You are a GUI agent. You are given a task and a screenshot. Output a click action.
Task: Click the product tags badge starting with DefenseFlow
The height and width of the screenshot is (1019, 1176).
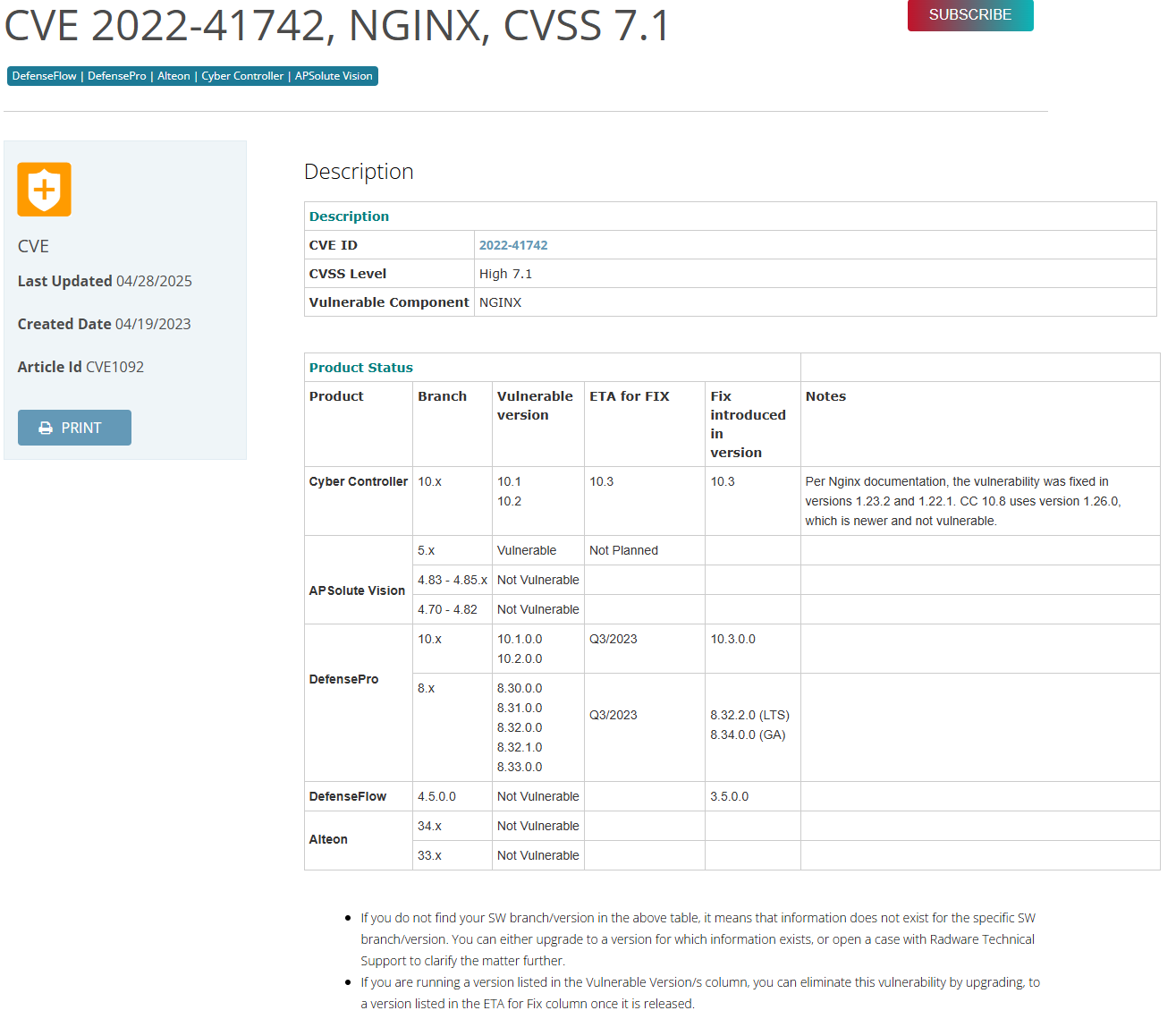pos(192,76)
